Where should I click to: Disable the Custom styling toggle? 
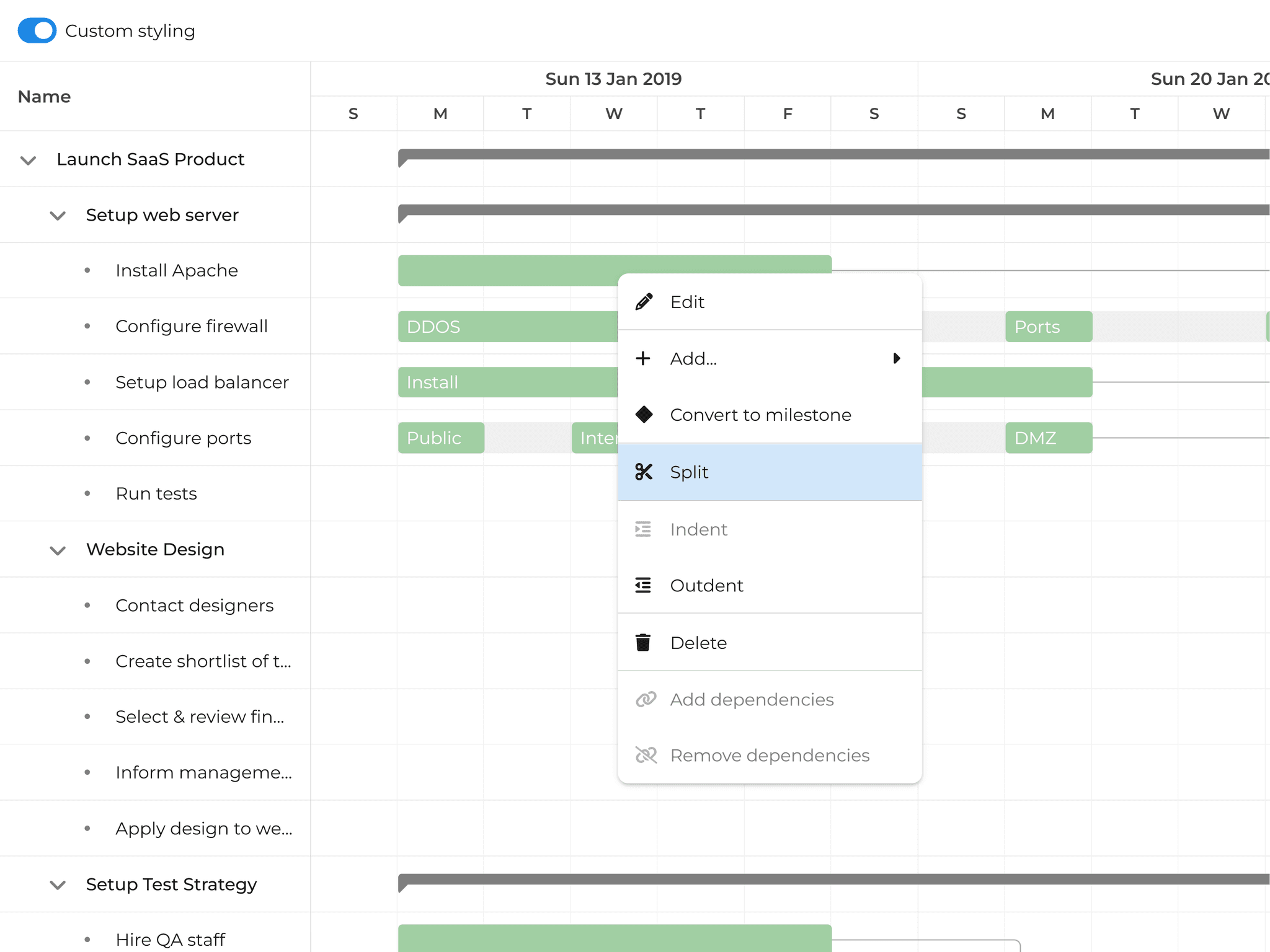(37, 30)
